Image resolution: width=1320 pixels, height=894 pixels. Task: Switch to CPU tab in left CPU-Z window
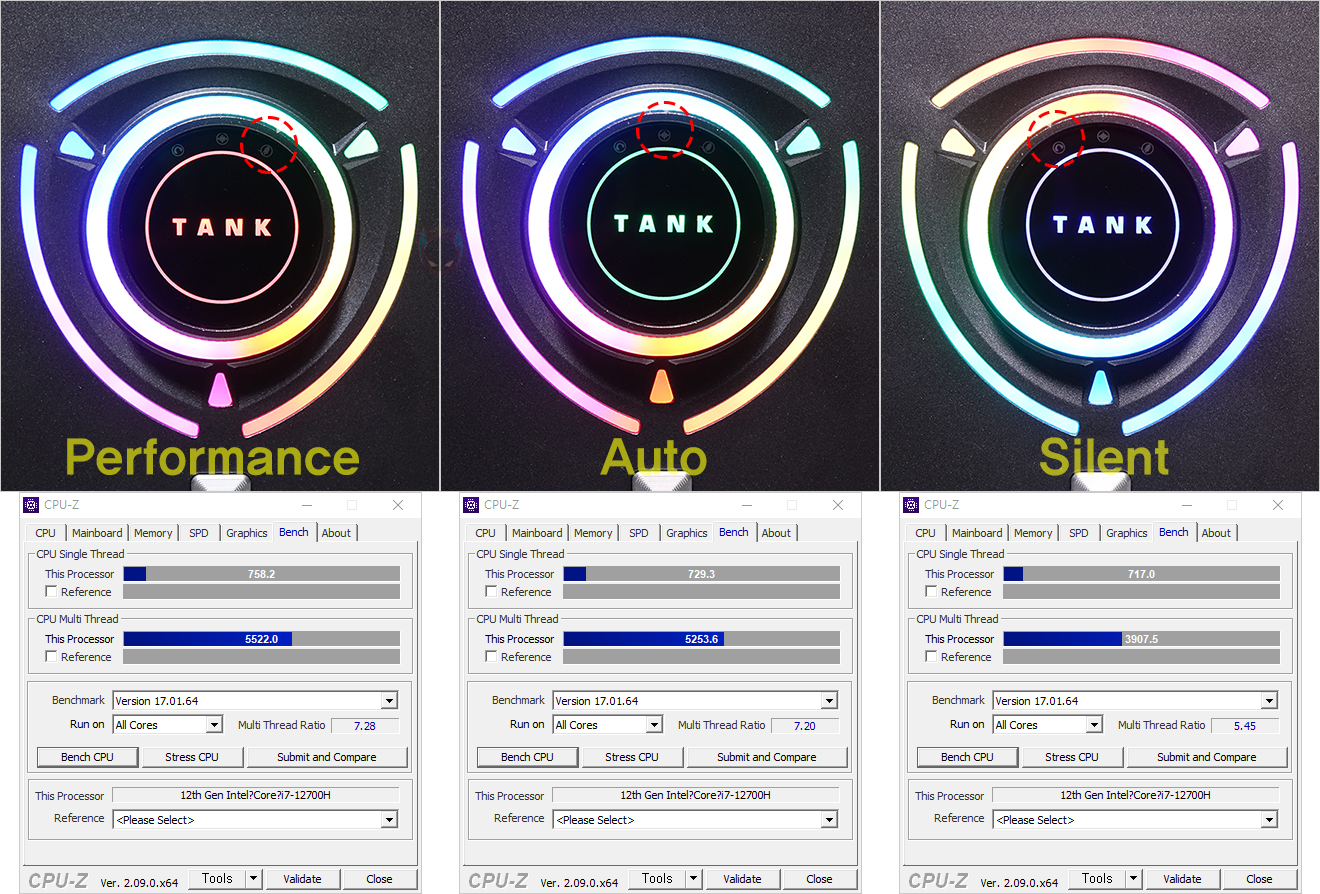click(x=46, y=533)
